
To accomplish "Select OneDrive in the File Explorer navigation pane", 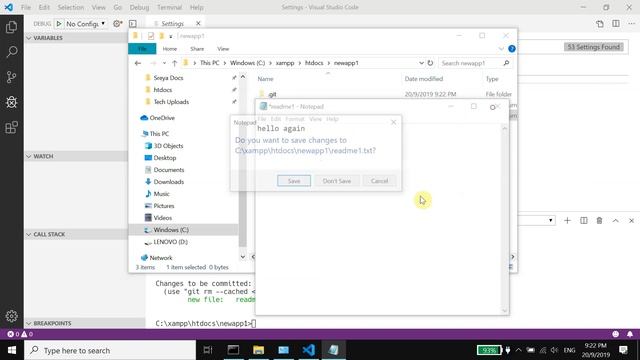I will click(x=162, y=118).
